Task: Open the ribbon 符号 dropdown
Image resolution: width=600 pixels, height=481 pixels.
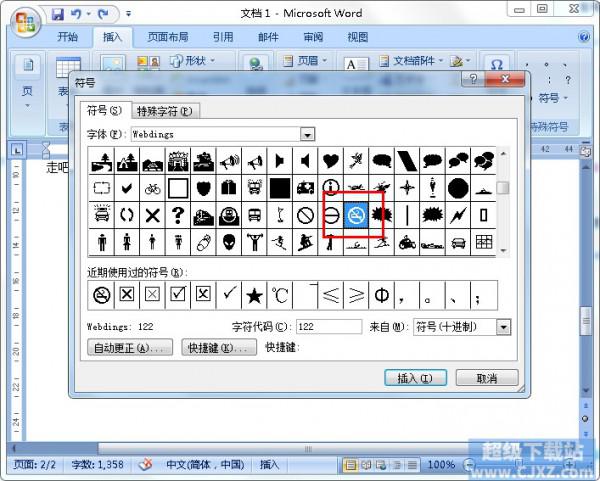Action: (x=553, y=98)
